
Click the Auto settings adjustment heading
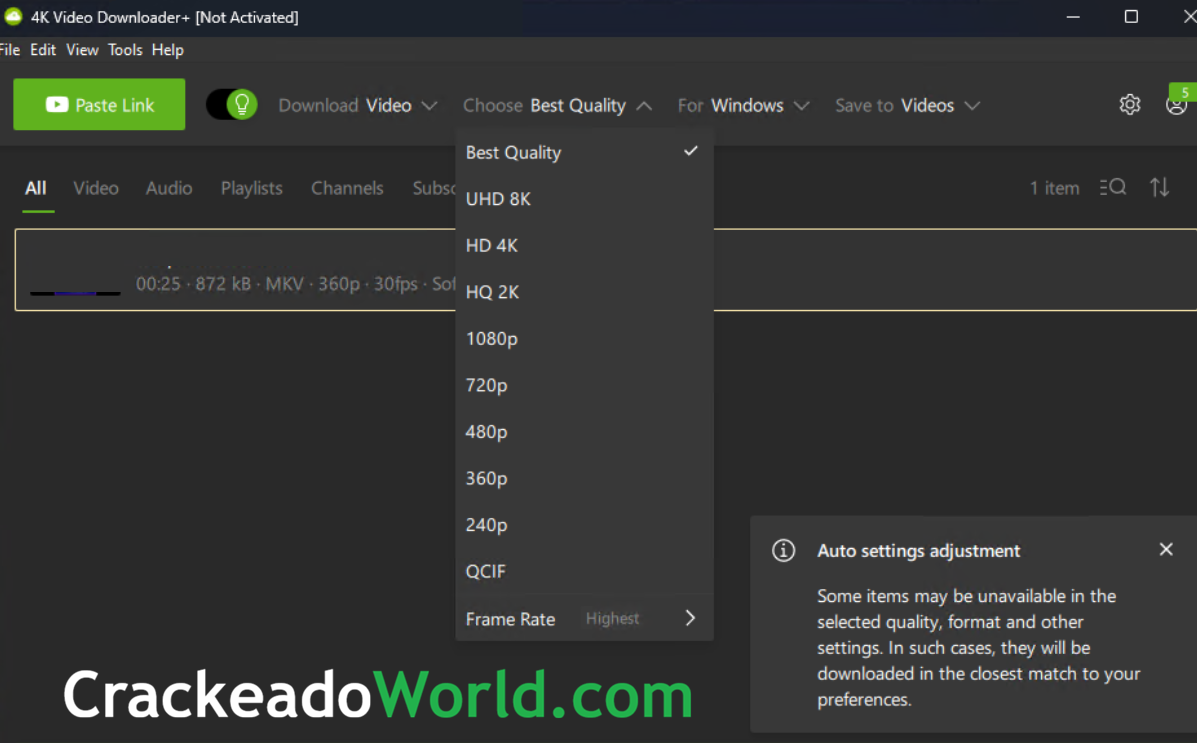[x=918, y=551]
